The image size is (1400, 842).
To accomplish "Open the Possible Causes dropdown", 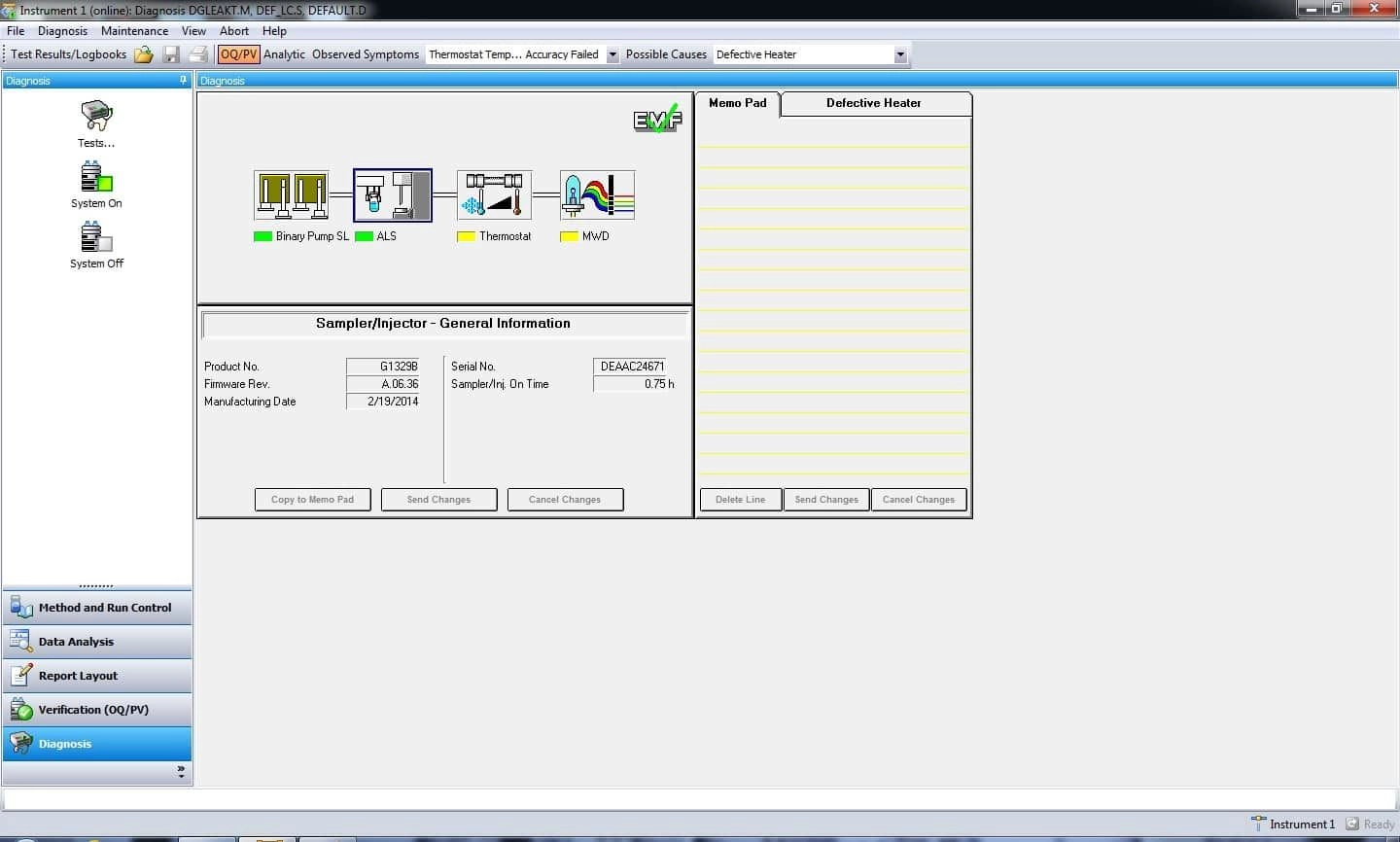I will coord(899,54).
